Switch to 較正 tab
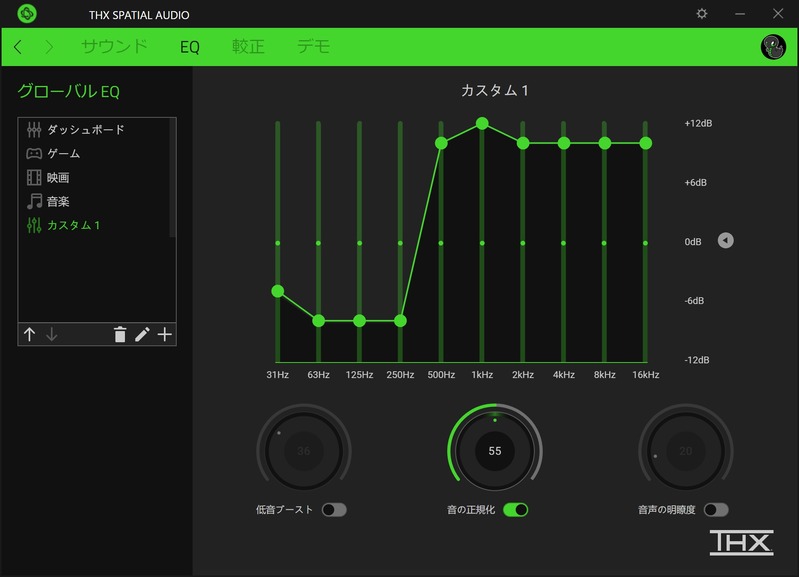Viewport: 799px width, 577px height. [x=248, y=47]
